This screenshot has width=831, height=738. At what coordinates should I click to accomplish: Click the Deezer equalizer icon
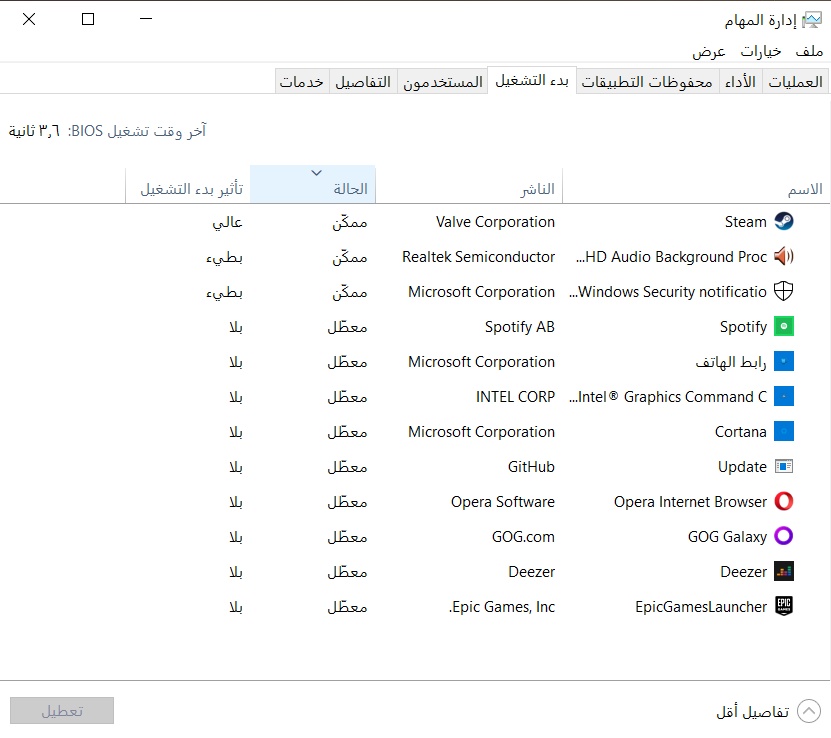click(783, 571)
